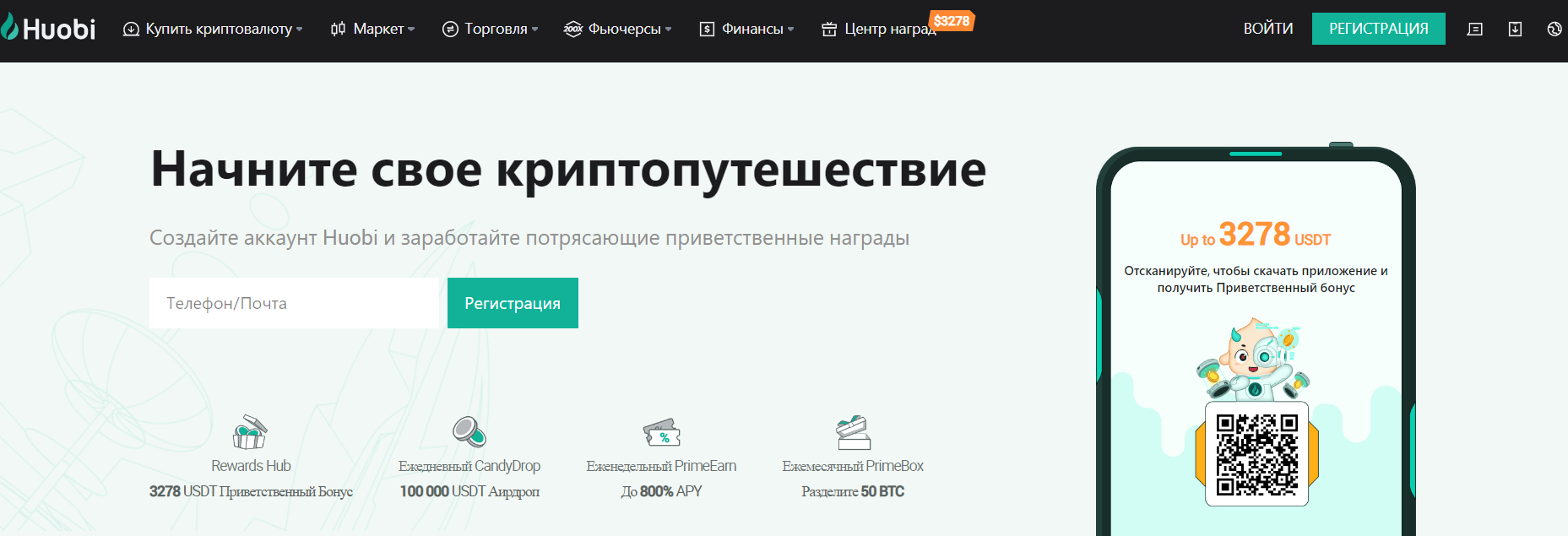1568x536 pixels.
Task: Click the РЕГИСТРАЦИЯ button in header
Action: click(x=1378, y=29)
